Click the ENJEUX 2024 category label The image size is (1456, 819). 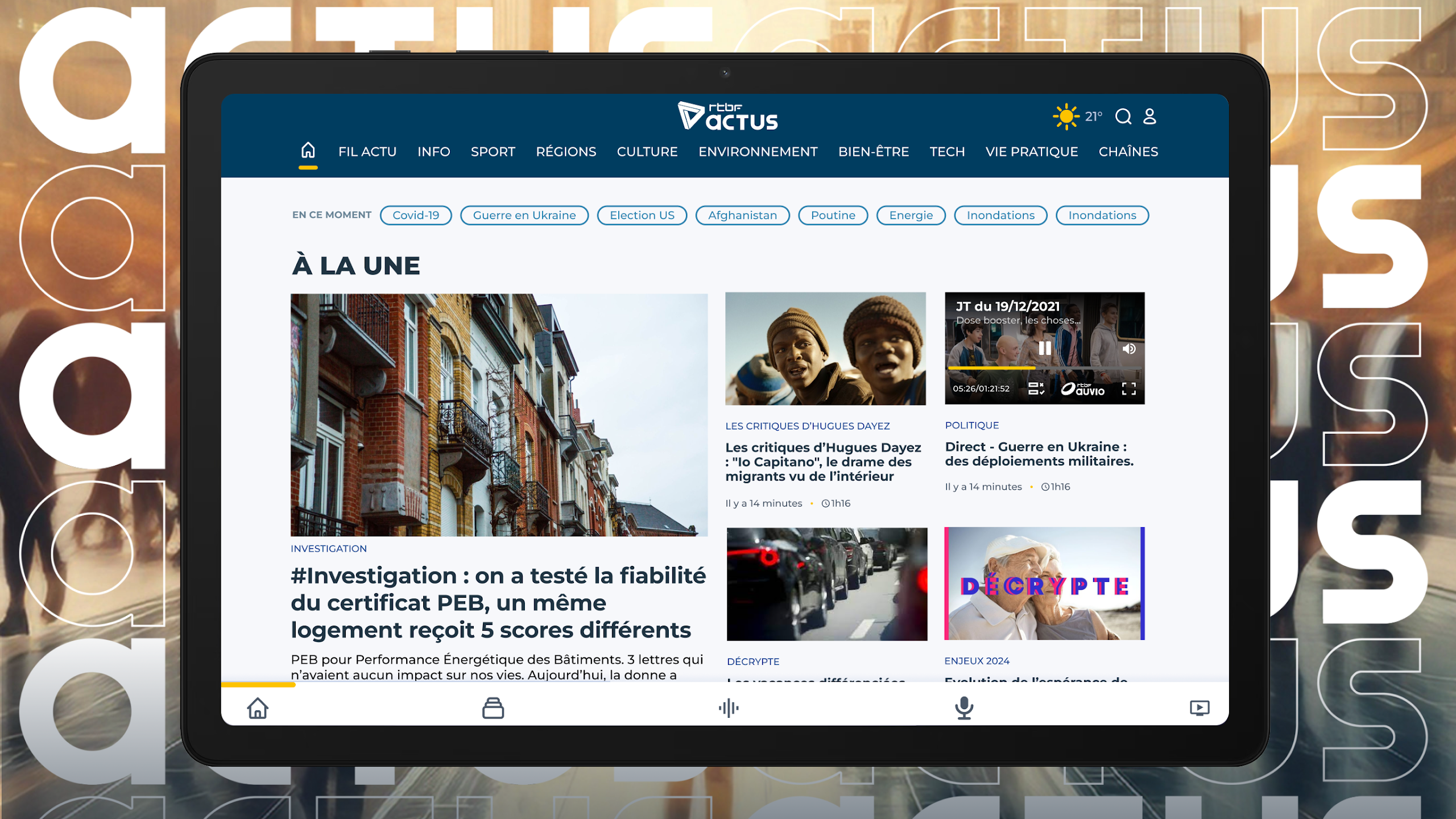pyautogui.click(x=977, y=661)
